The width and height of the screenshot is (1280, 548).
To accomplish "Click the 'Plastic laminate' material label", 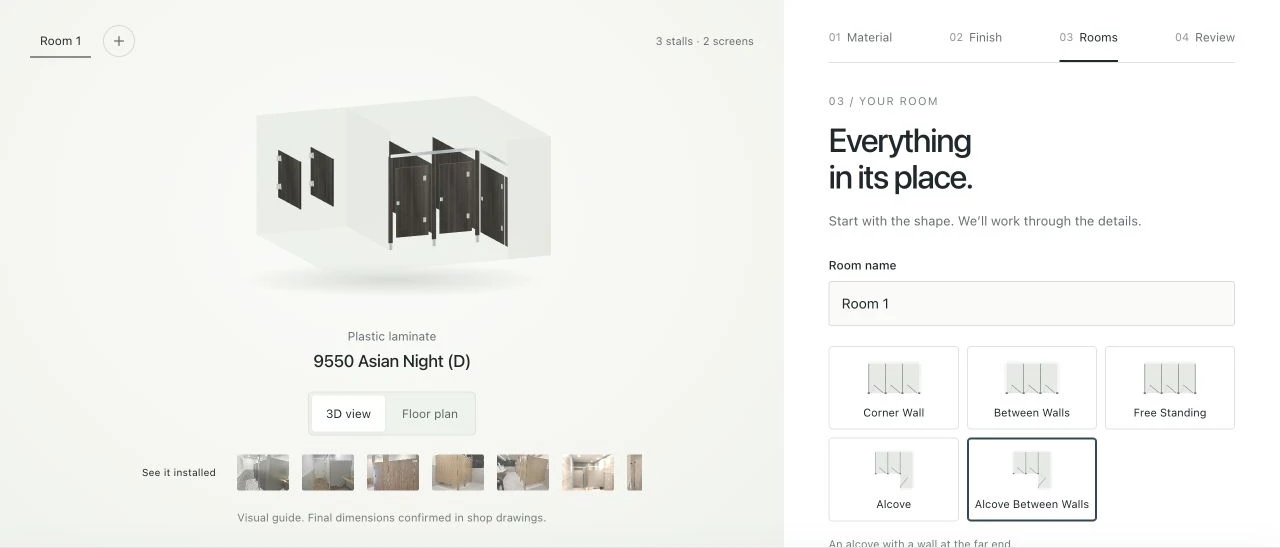I will 392,336.
